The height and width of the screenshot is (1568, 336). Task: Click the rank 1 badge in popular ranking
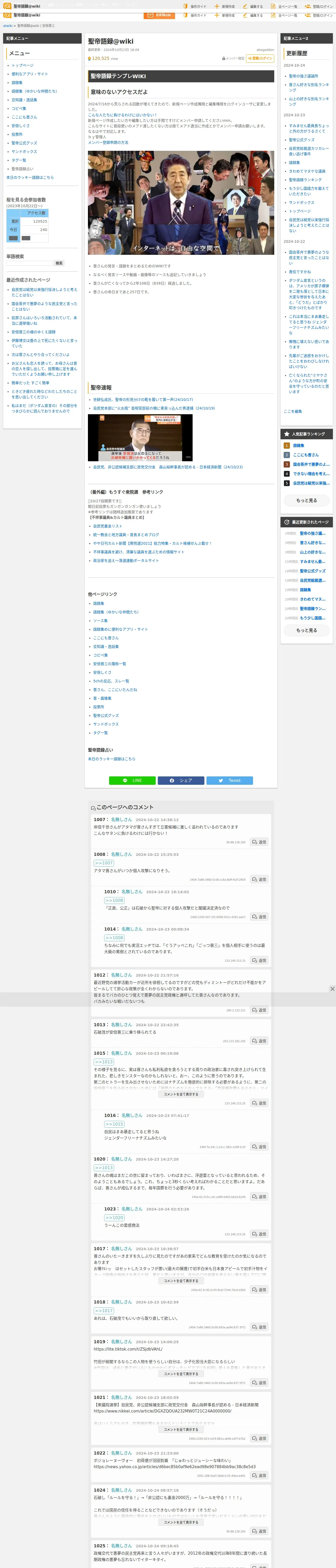[287, 446]
